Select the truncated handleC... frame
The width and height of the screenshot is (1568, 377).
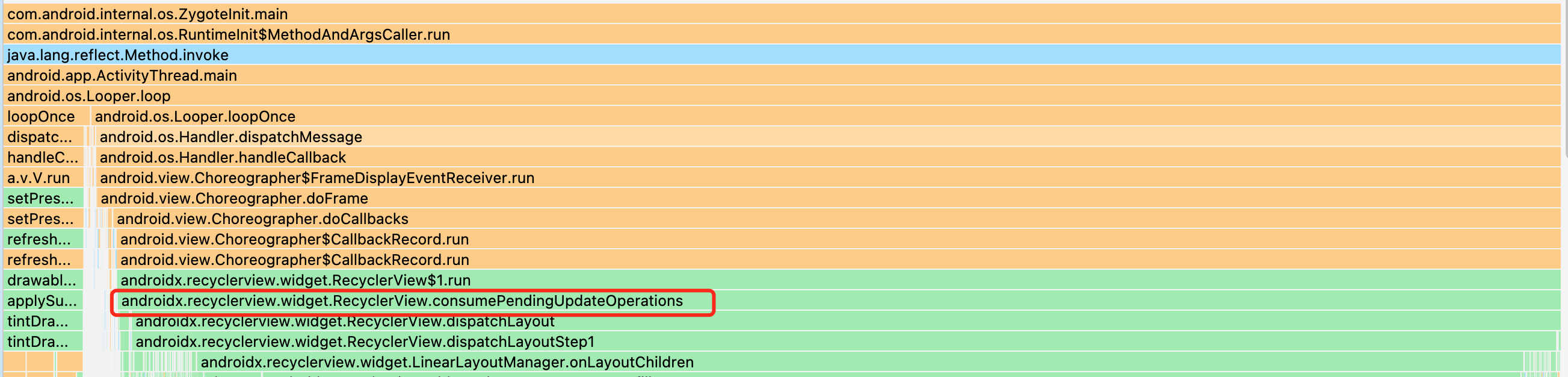pyautogui.click(x=43, y=158)
